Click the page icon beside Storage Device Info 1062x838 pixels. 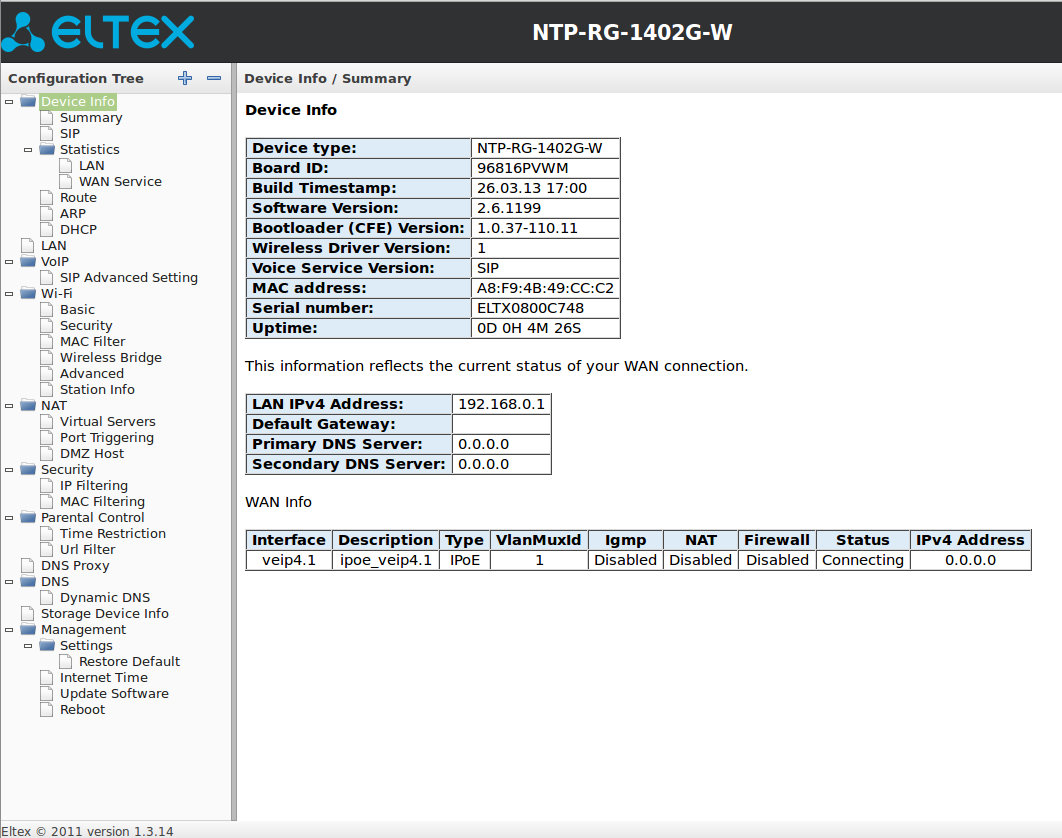[x=27, y=614]
